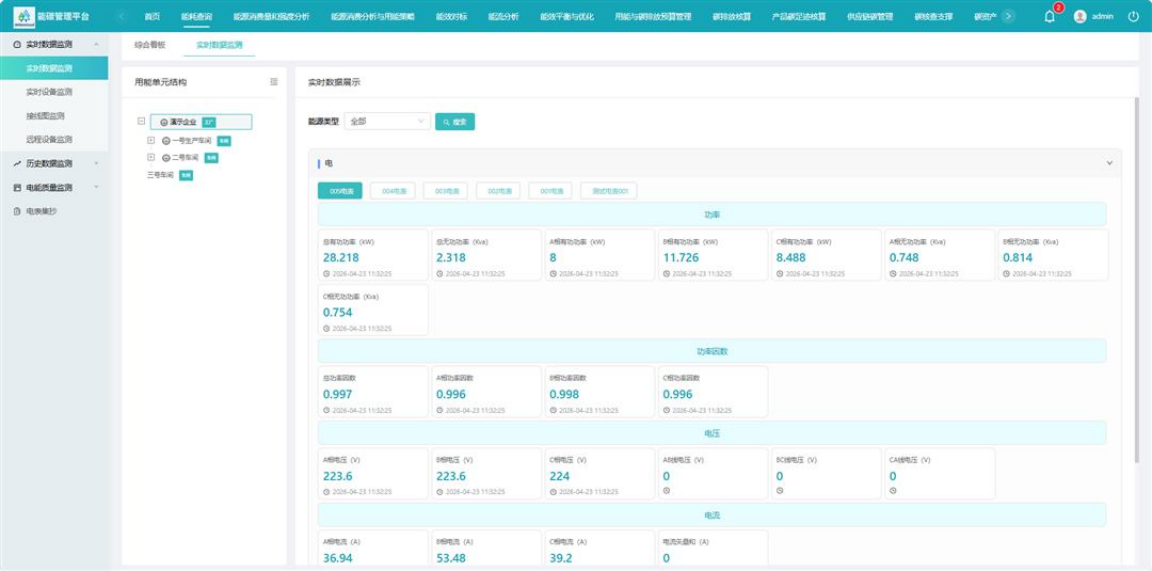Select the 漠宁企业 tree item
Screen dimensions: 1152x571
[201, 122]
